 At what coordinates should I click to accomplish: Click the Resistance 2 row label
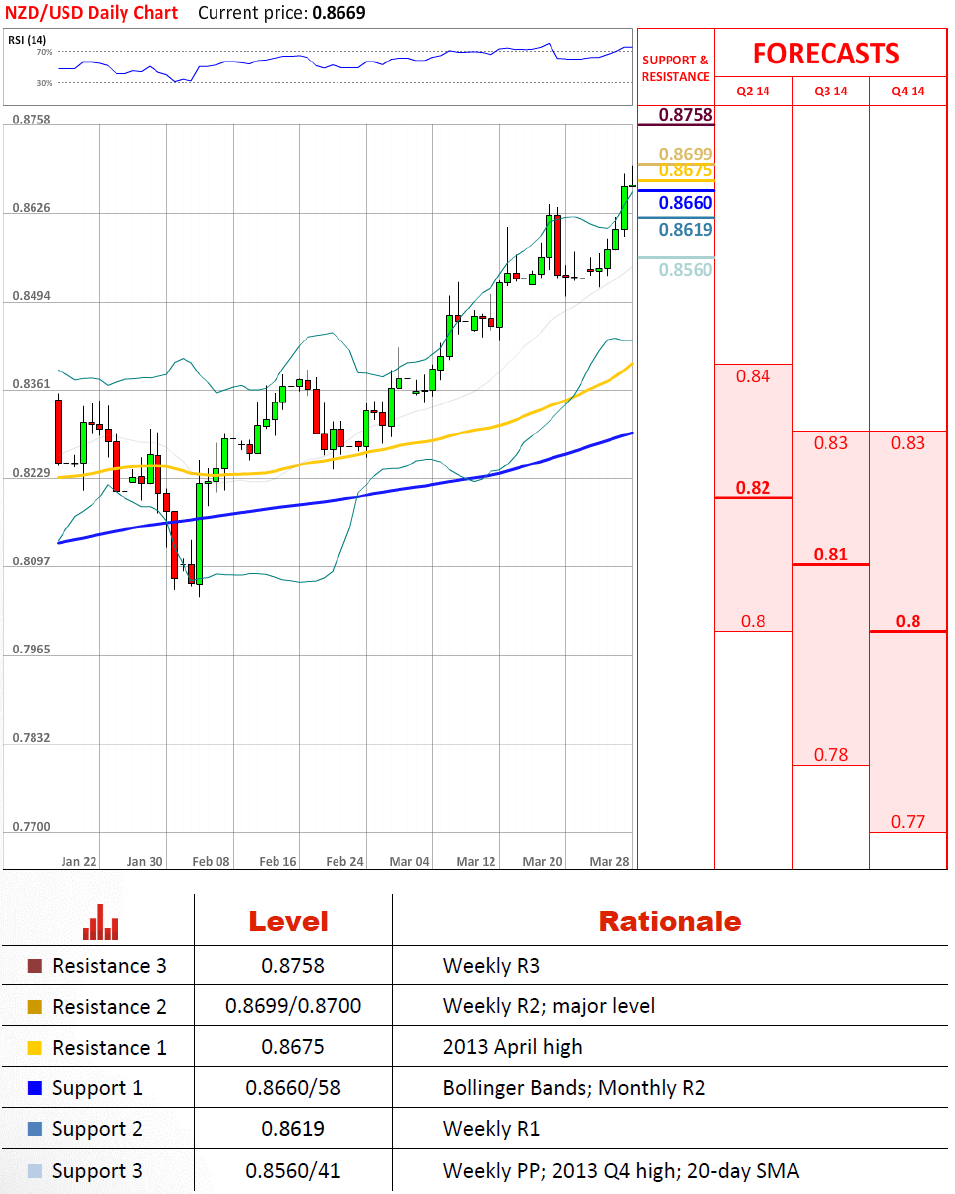[109, 1007]
